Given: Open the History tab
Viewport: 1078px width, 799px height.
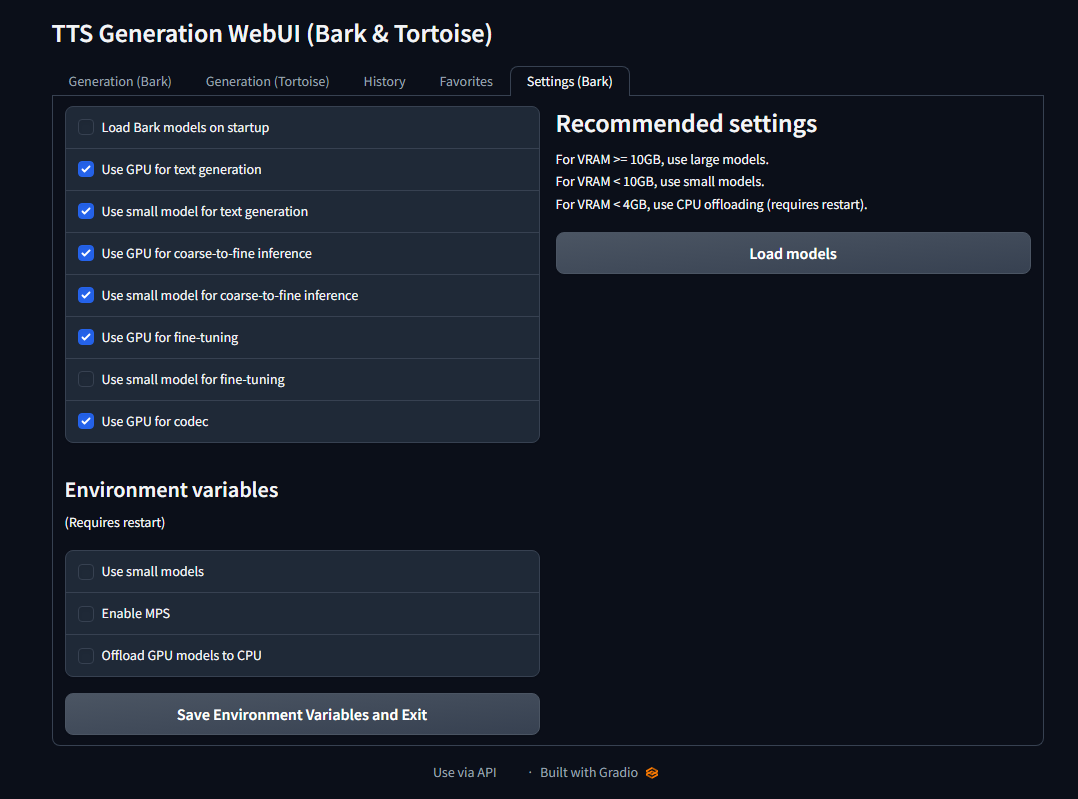Looking at the screenshot, I should [384, 81].
